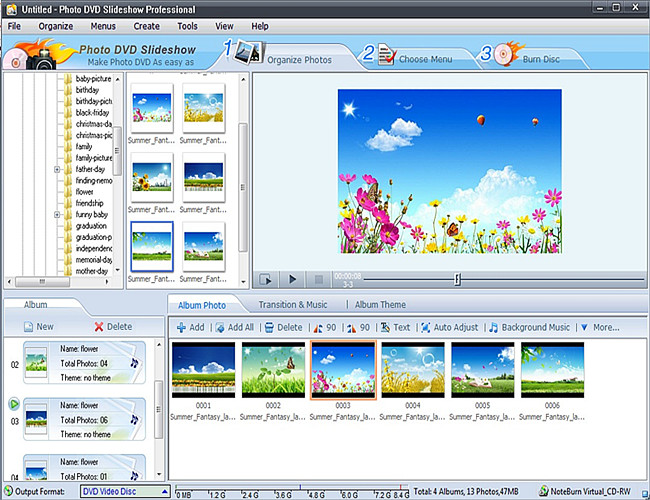Open the Create menu
This screenshot has width=650, height=500.
click(x=146, y=26)
